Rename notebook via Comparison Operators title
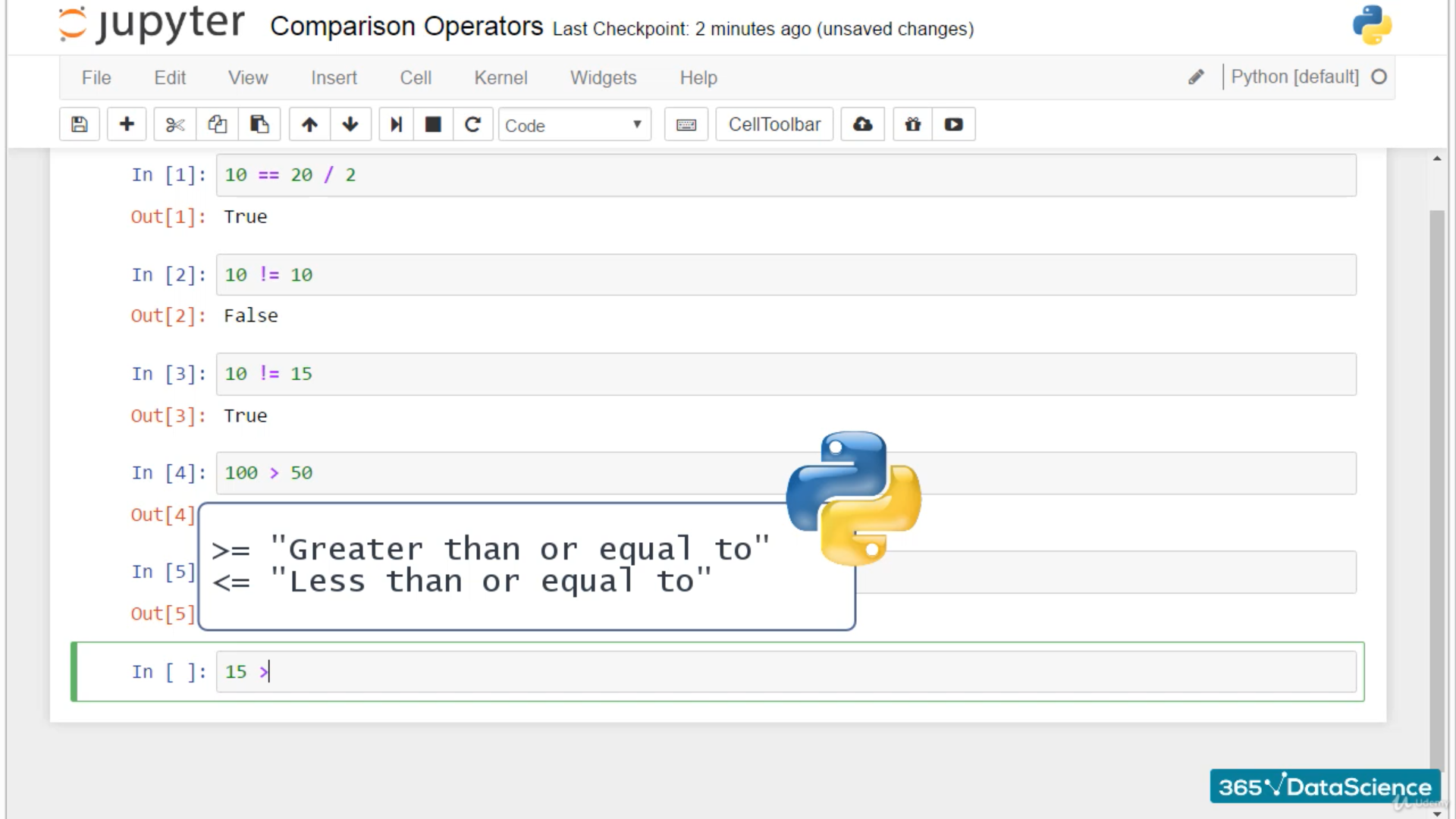This screenshot has height=819, width=1456. point(406,27)
